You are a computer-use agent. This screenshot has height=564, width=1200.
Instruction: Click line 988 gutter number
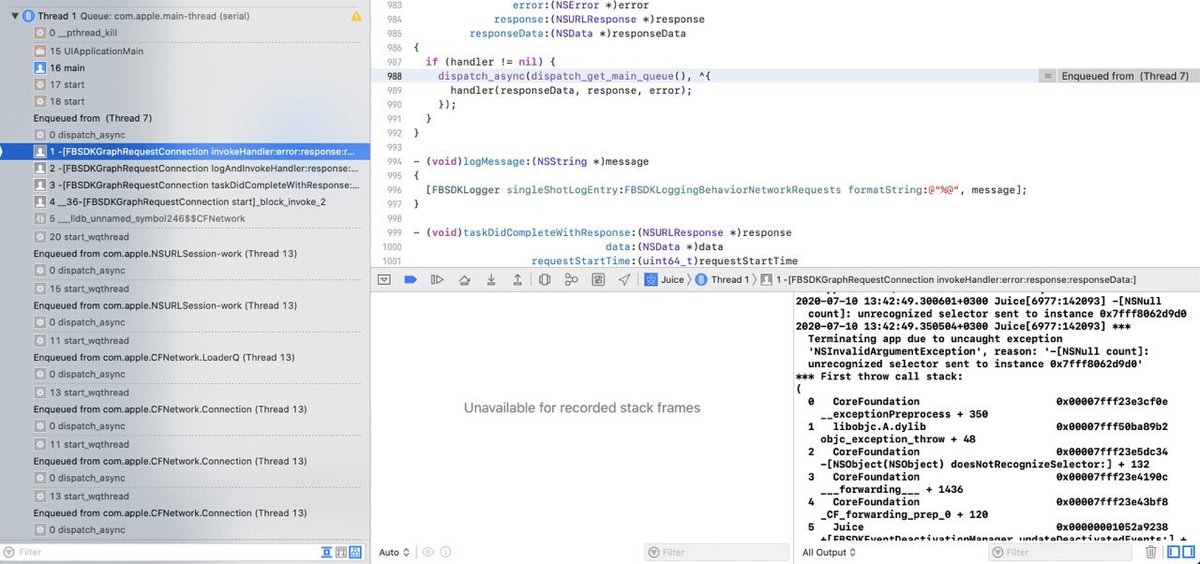pyautogui.click(x=394, y=76)
